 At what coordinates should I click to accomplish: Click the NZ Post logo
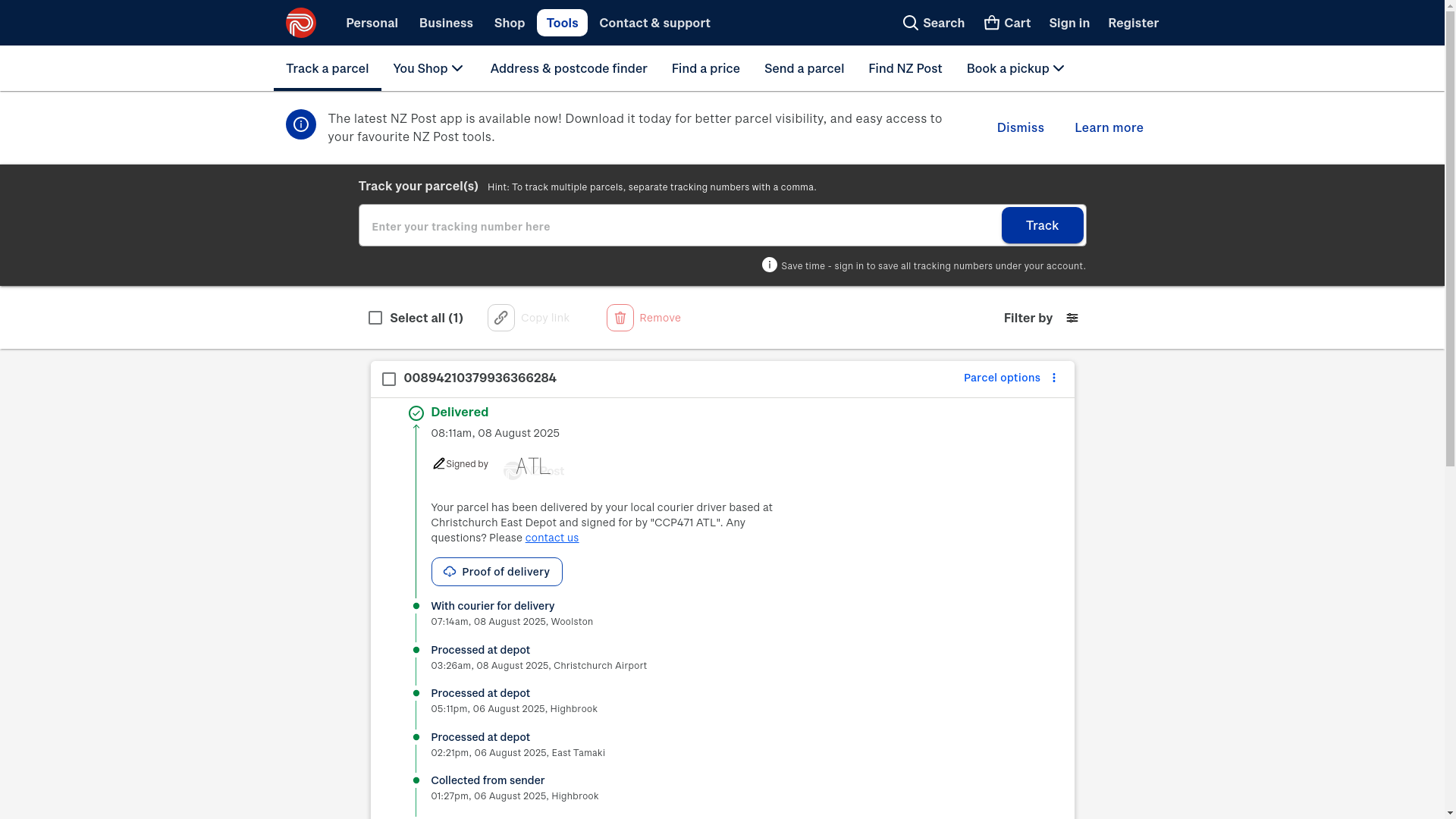(300, 23)
